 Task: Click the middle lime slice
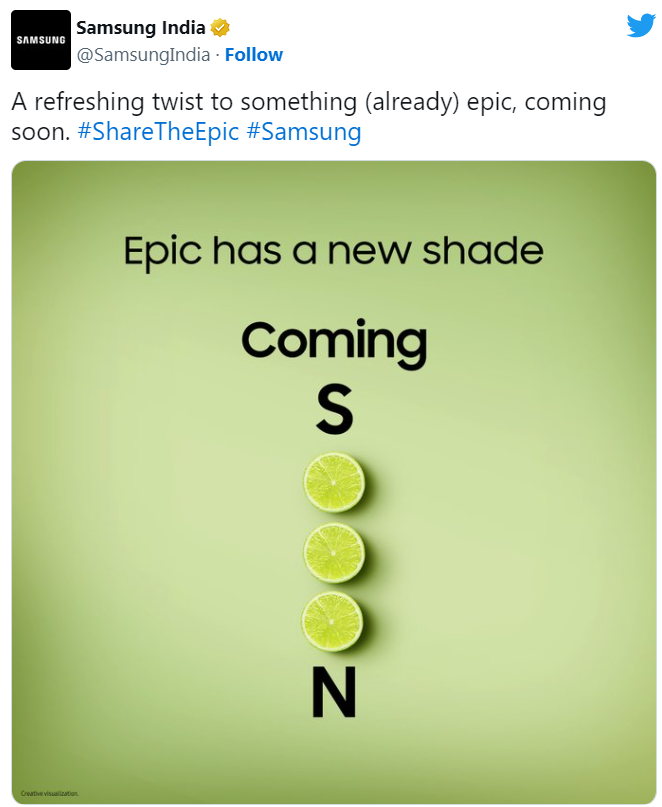[334, 552]
